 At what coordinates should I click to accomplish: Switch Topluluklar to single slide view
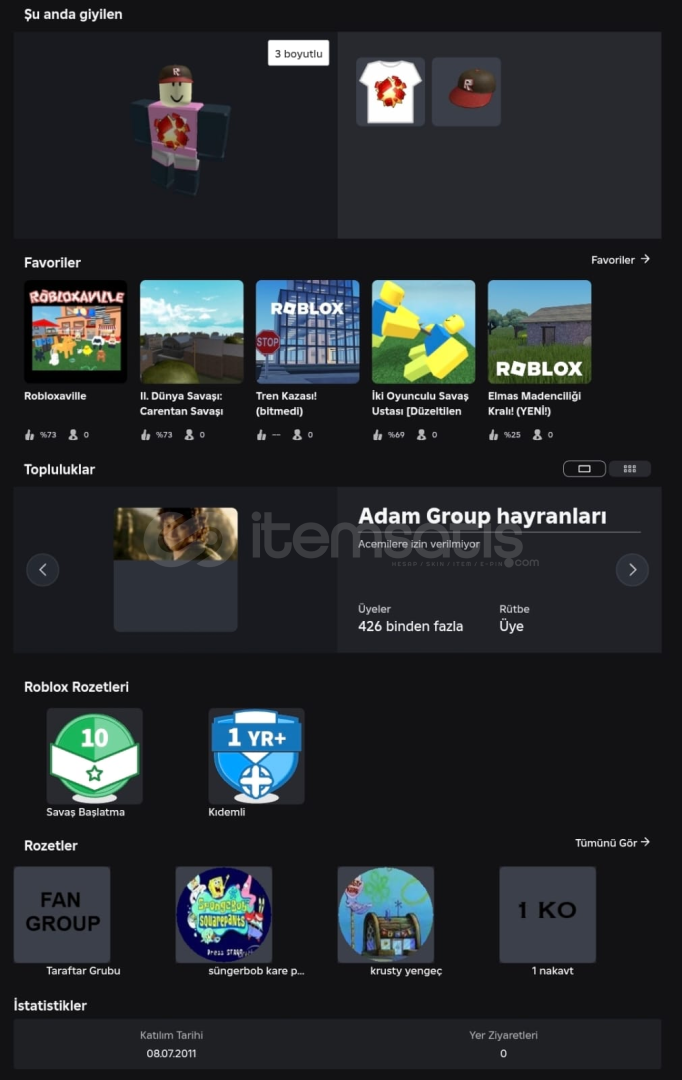(584, 469)
